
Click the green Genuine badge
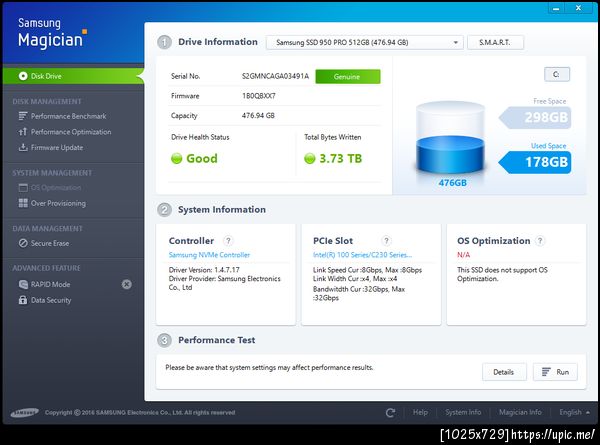[348, 77]
